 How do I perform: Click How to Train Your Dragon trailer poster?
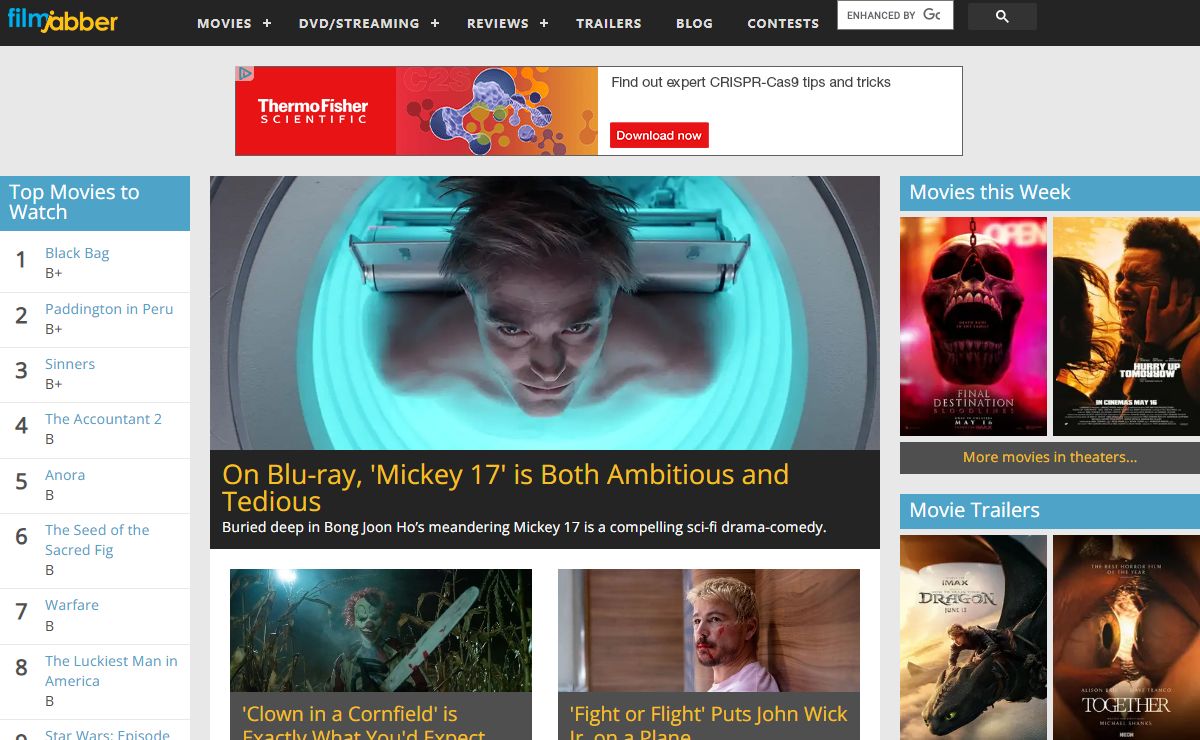(973, 637)
